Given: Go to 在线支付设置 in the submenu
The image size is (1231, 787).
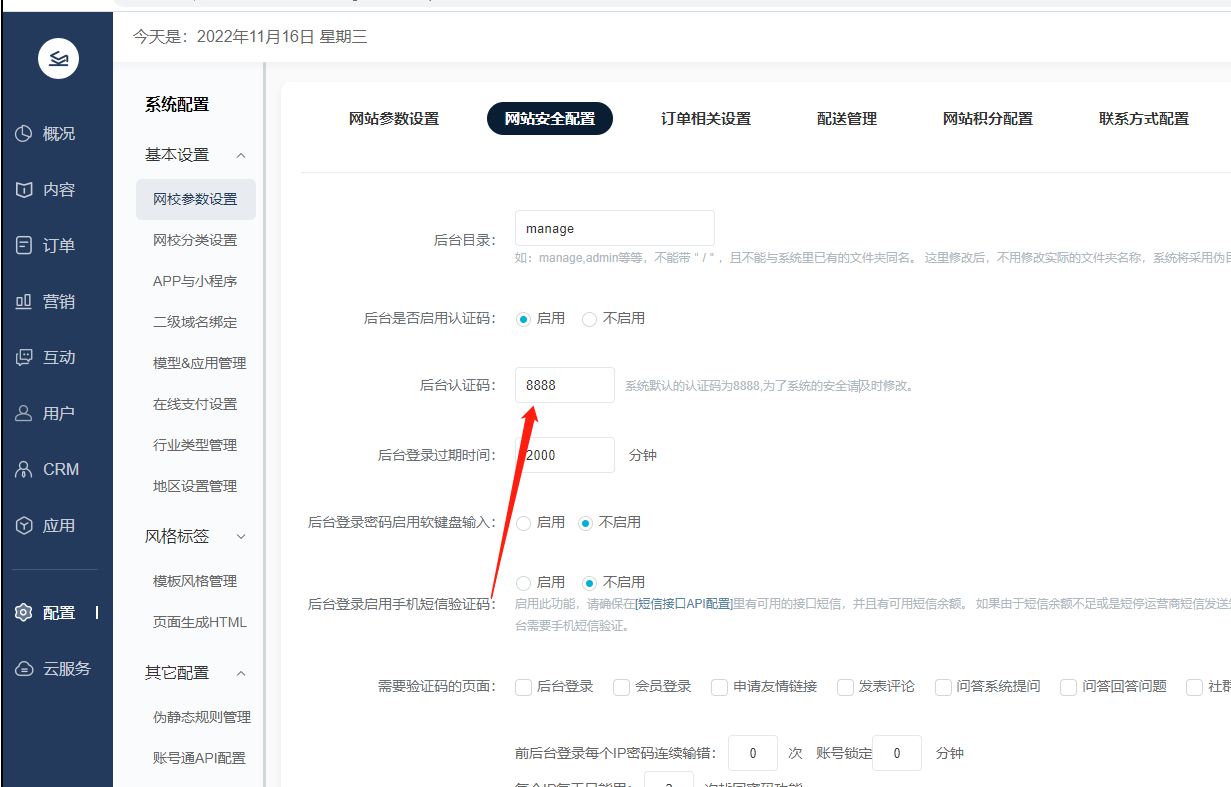Looking at the screenshot, I should [195, 404].
